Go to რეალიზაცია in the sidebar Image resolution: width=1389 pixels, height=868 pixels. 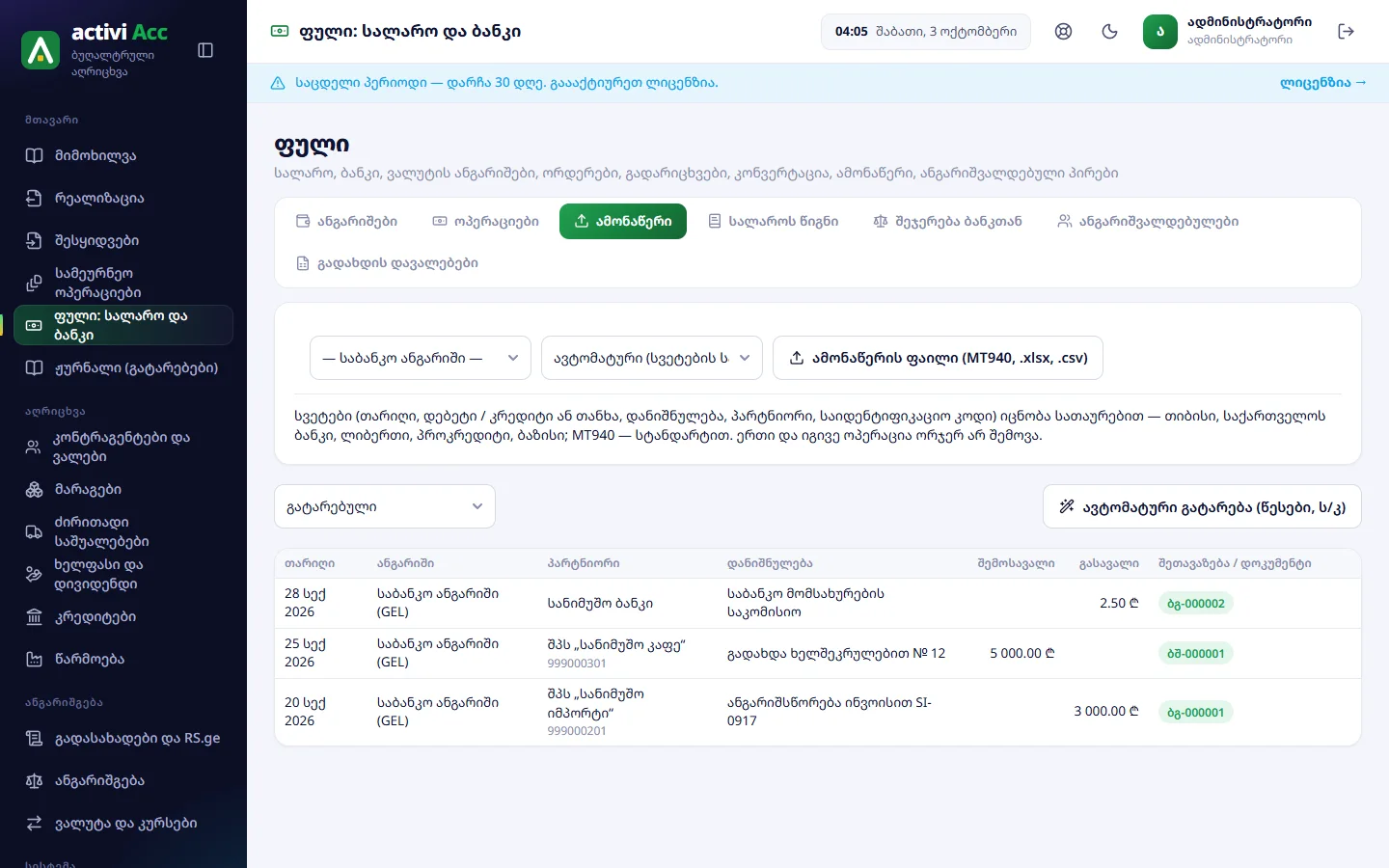(x=123, y=198)
